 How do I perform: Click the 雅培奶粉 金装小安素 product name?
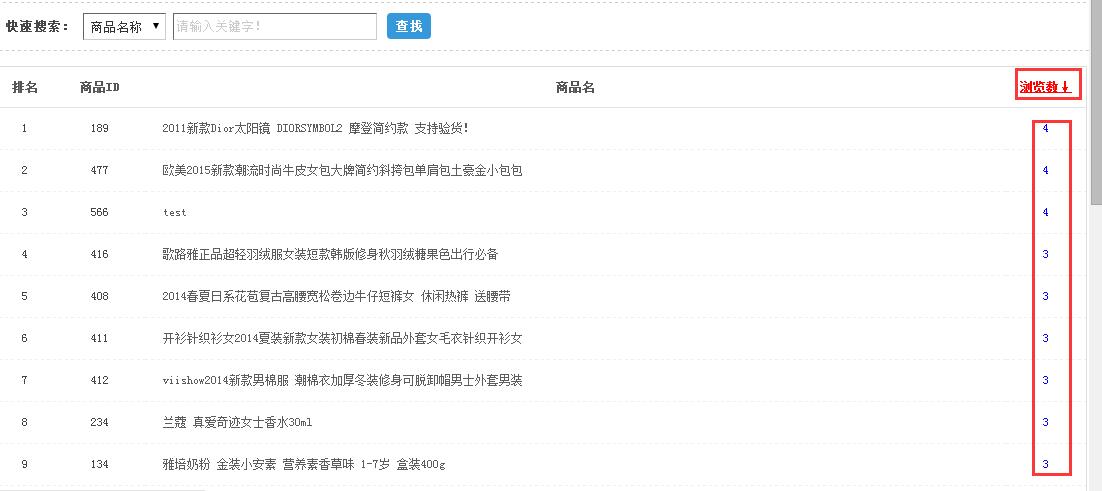tap(304, 464)
